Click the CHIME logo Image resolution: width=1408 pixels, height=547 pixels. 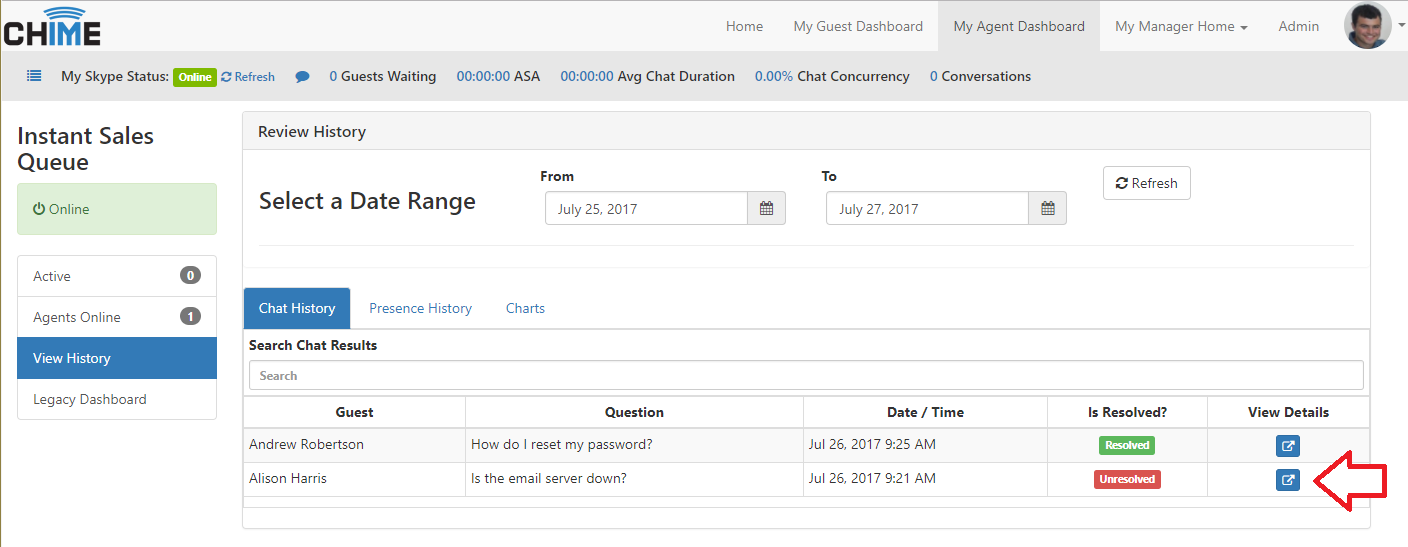click(52, 26)
